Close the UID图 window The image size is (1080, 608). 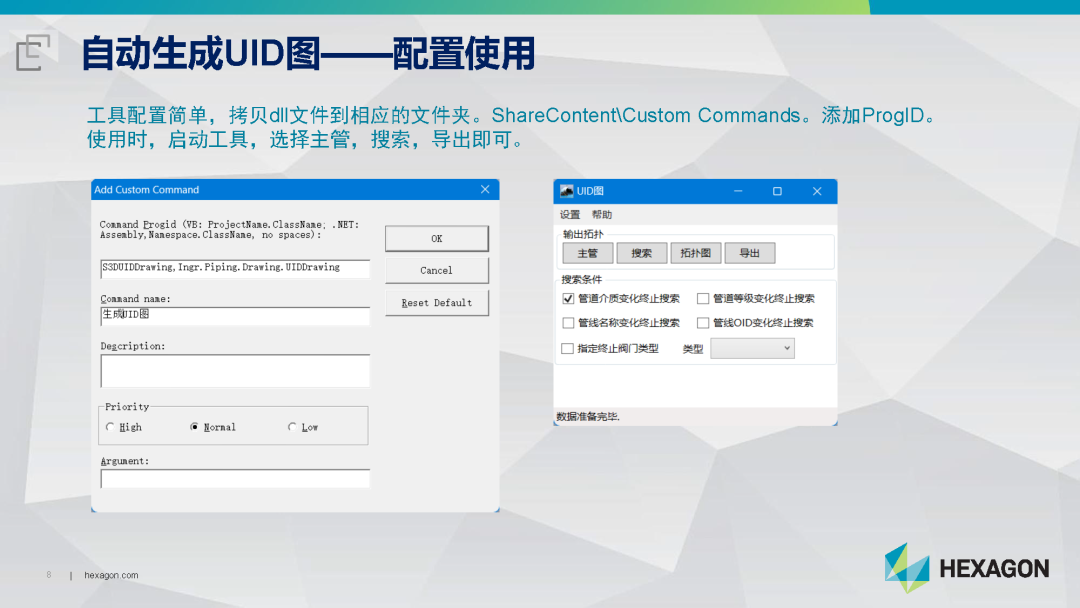coord(817,191)
